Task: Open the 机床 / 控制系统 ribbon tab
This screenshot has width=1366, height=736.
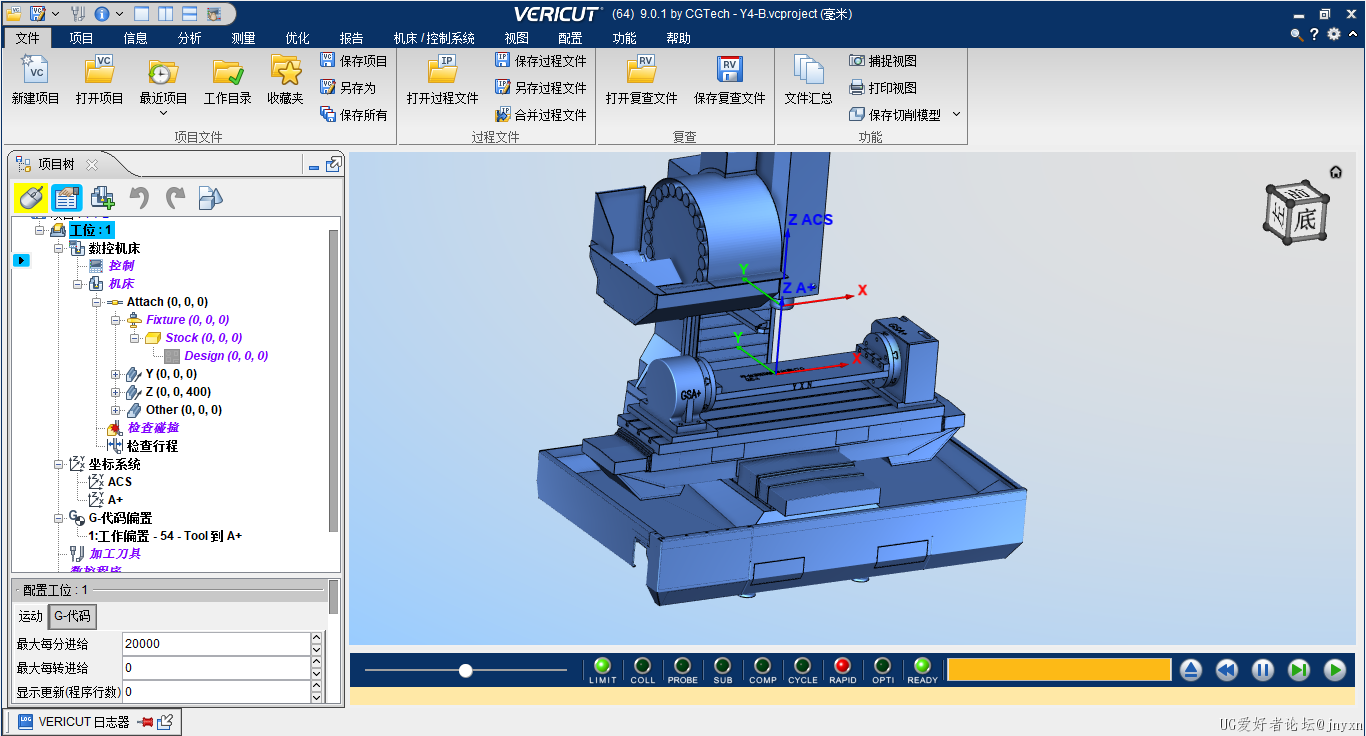Action: point(434,38)
